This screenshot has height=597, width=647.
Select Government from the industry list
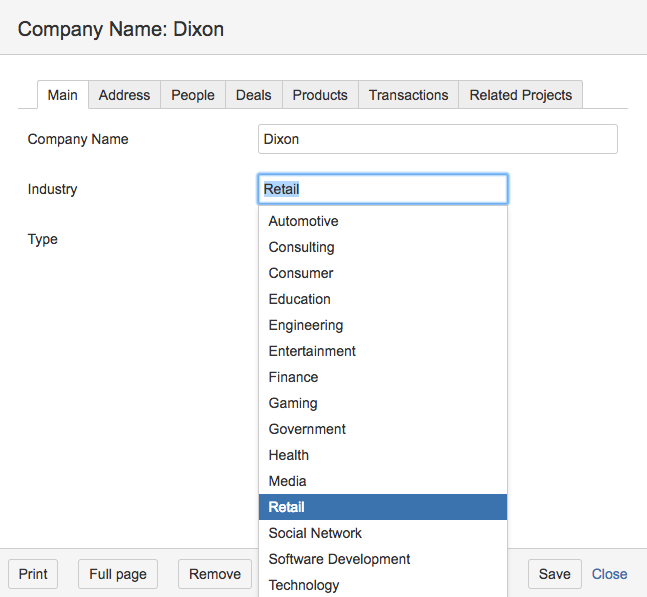tap(307, 429)
